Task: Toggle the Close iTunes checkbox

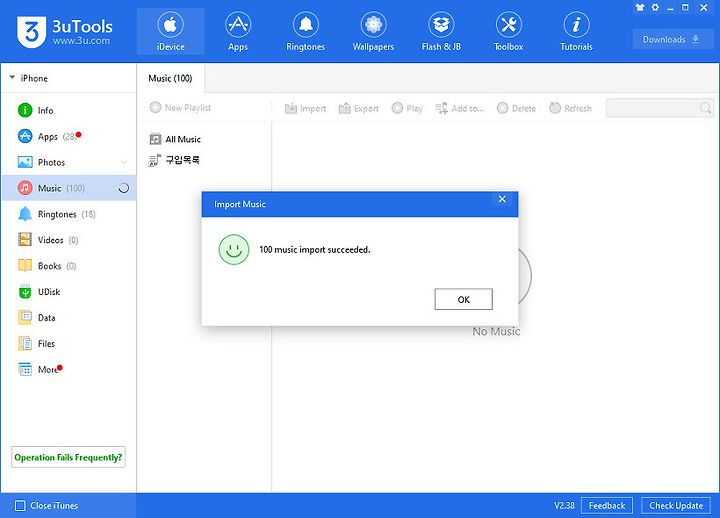Action: tap(20, 506)
